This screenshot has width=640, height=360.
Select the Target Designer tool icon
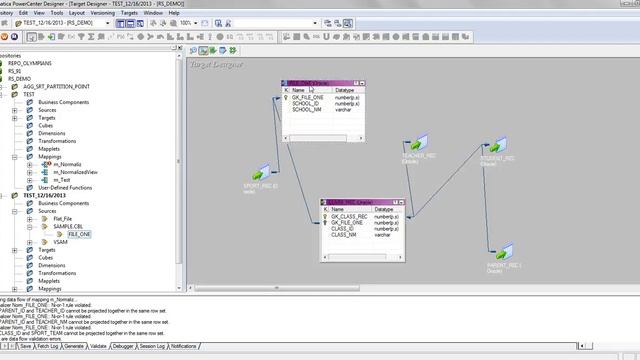coord(203,51)
